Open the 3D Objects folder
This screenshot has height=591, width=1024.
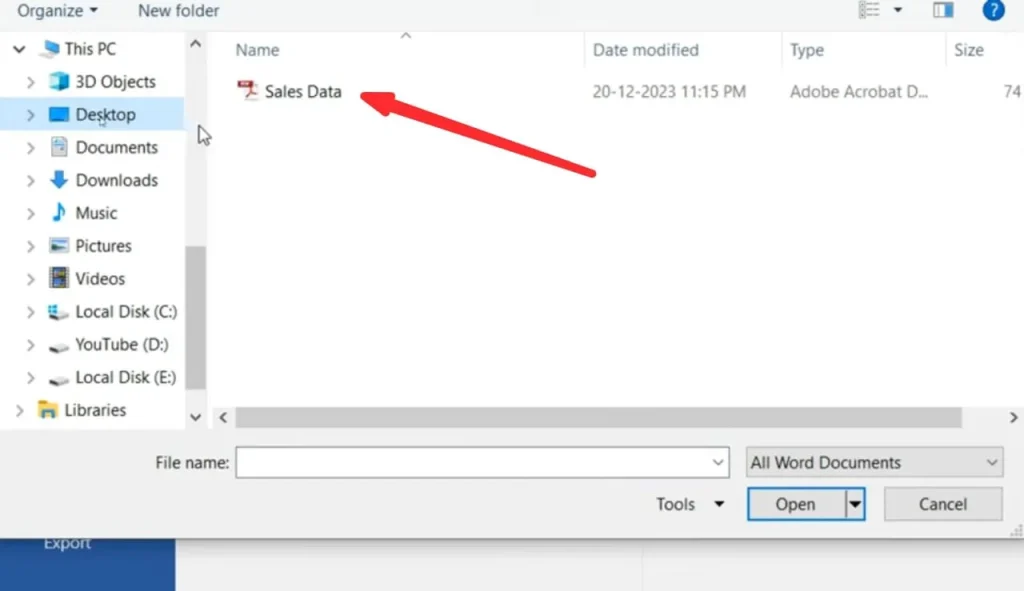[116, 82]
